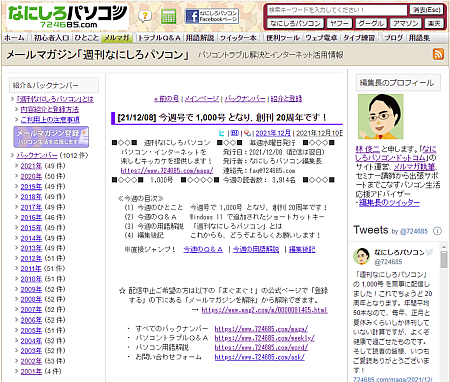Image resolution: width=450 pixels, height=382 pixels.
Task: Open 2012年 back number archive
Action: point(31,258)
